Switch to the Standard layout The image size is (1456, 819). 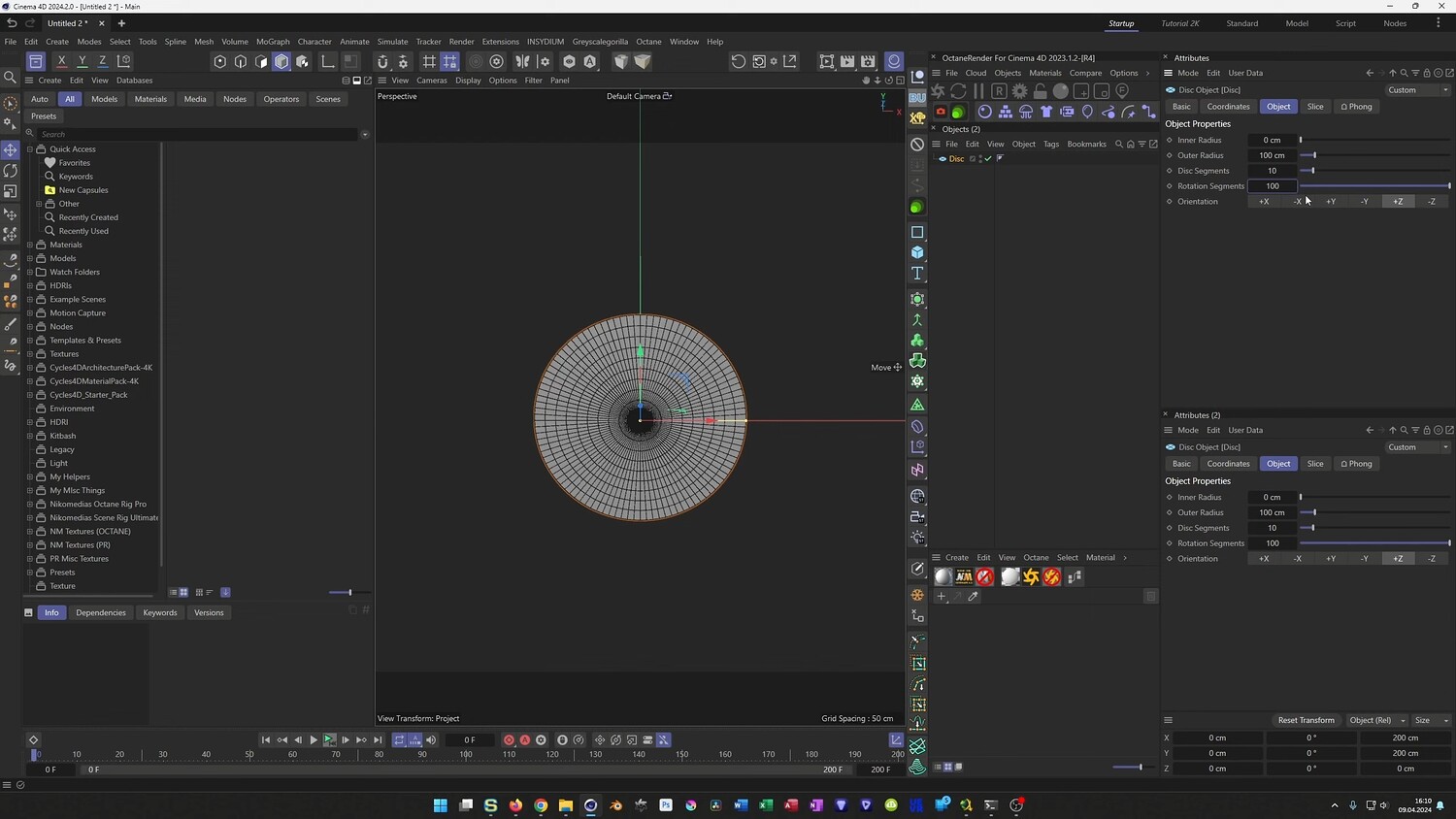tap(1241, 23)
